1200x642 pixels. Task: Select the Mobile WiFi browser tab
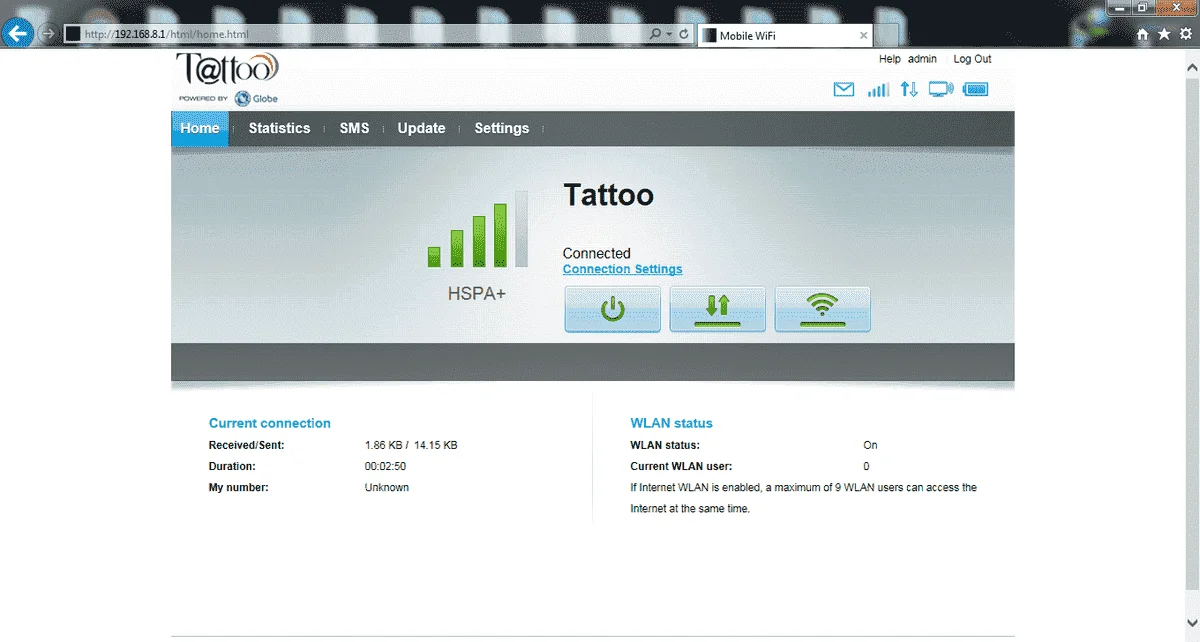(785, 35)
